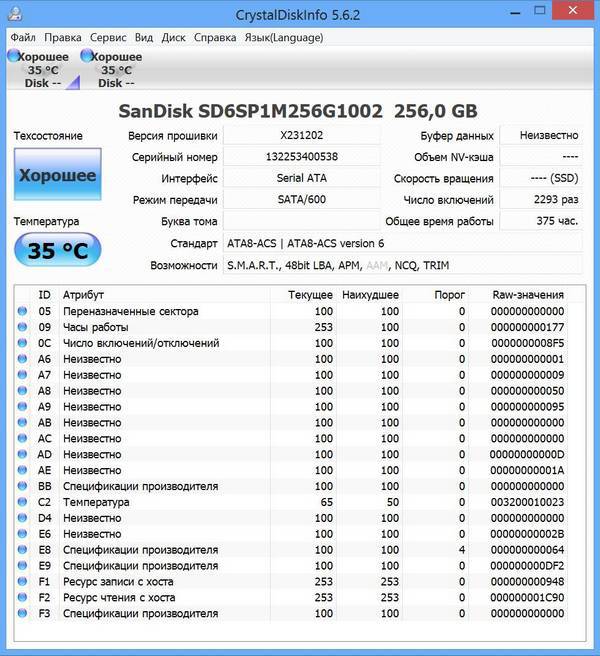Open the Справка menu
The width and height of the screenshot is (600, 656).
[x=215, y=38]
